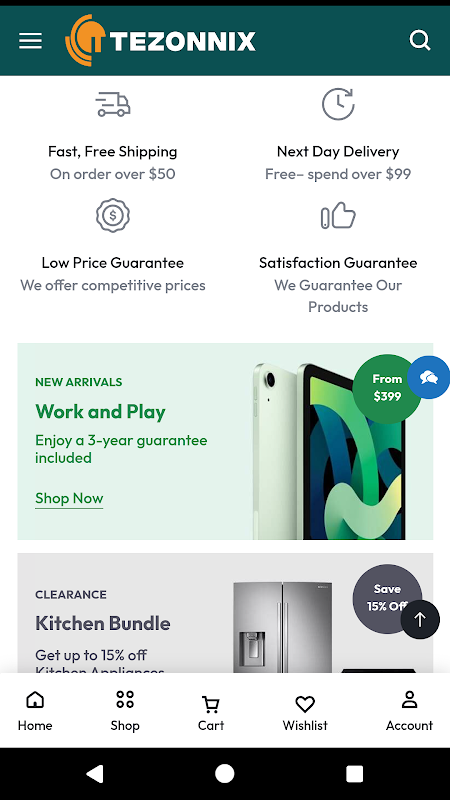This screenshot has height=800, width=450.
Task: Open the blue live chat bubble
Action: pyautogui.click(x=429, y=378)
